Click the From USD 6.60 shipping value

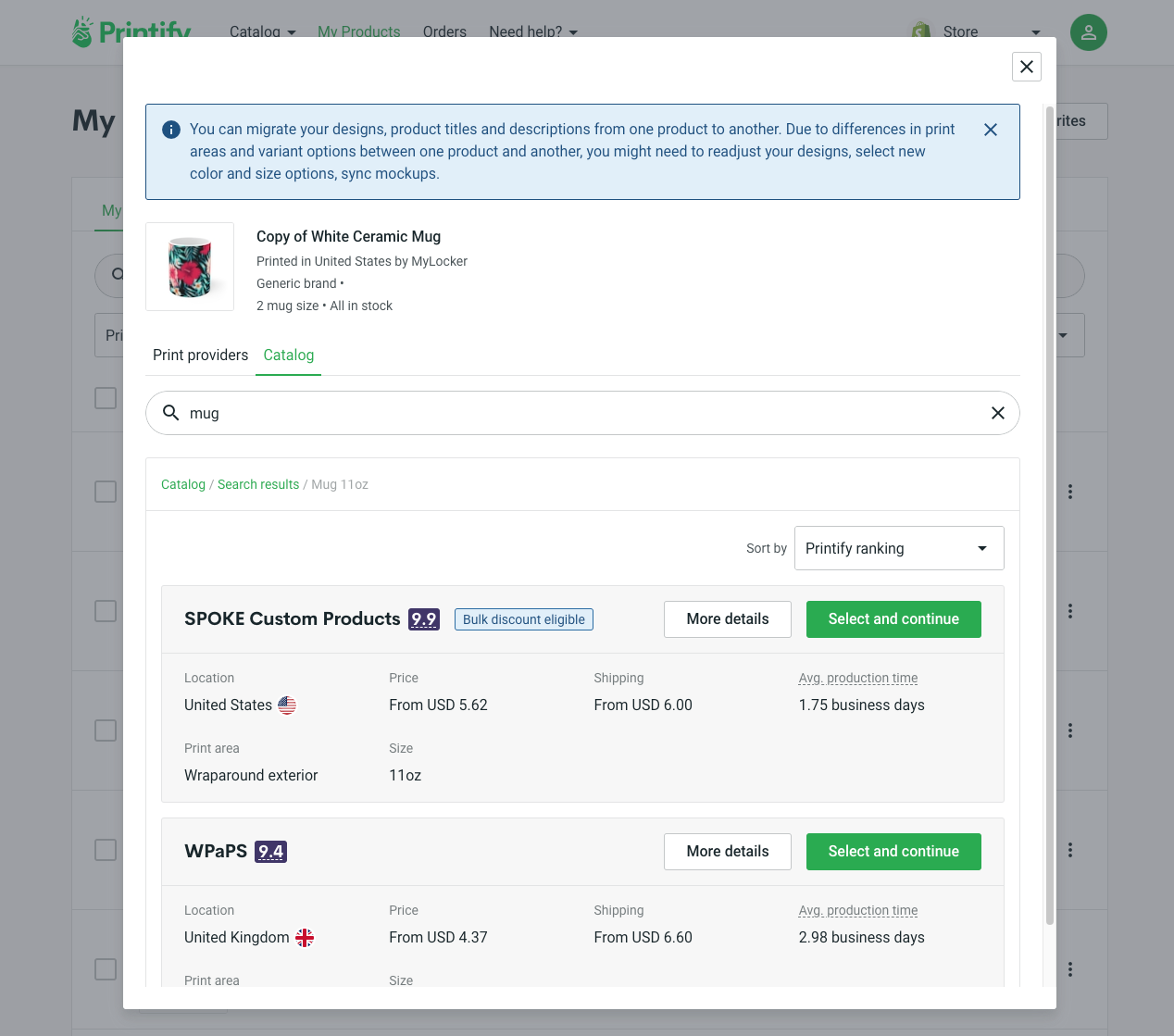click(x=643, y=938)
